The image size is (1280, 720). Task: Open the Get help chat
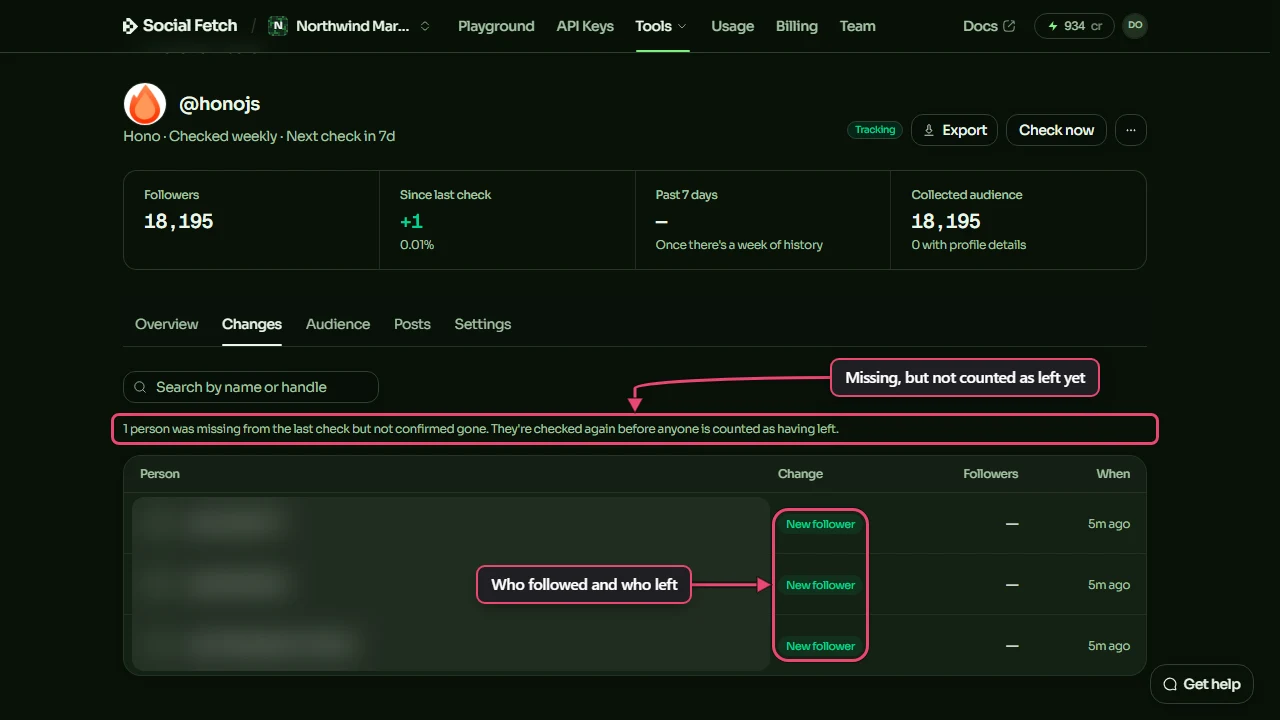point(1201,684)
